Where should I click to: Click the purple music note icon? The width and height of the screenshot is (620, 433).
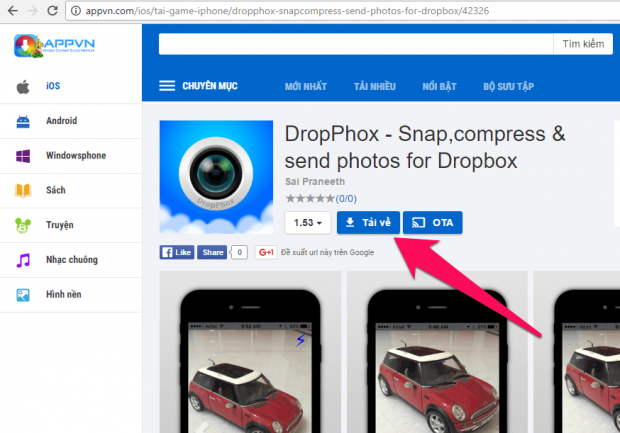[23, 260]
